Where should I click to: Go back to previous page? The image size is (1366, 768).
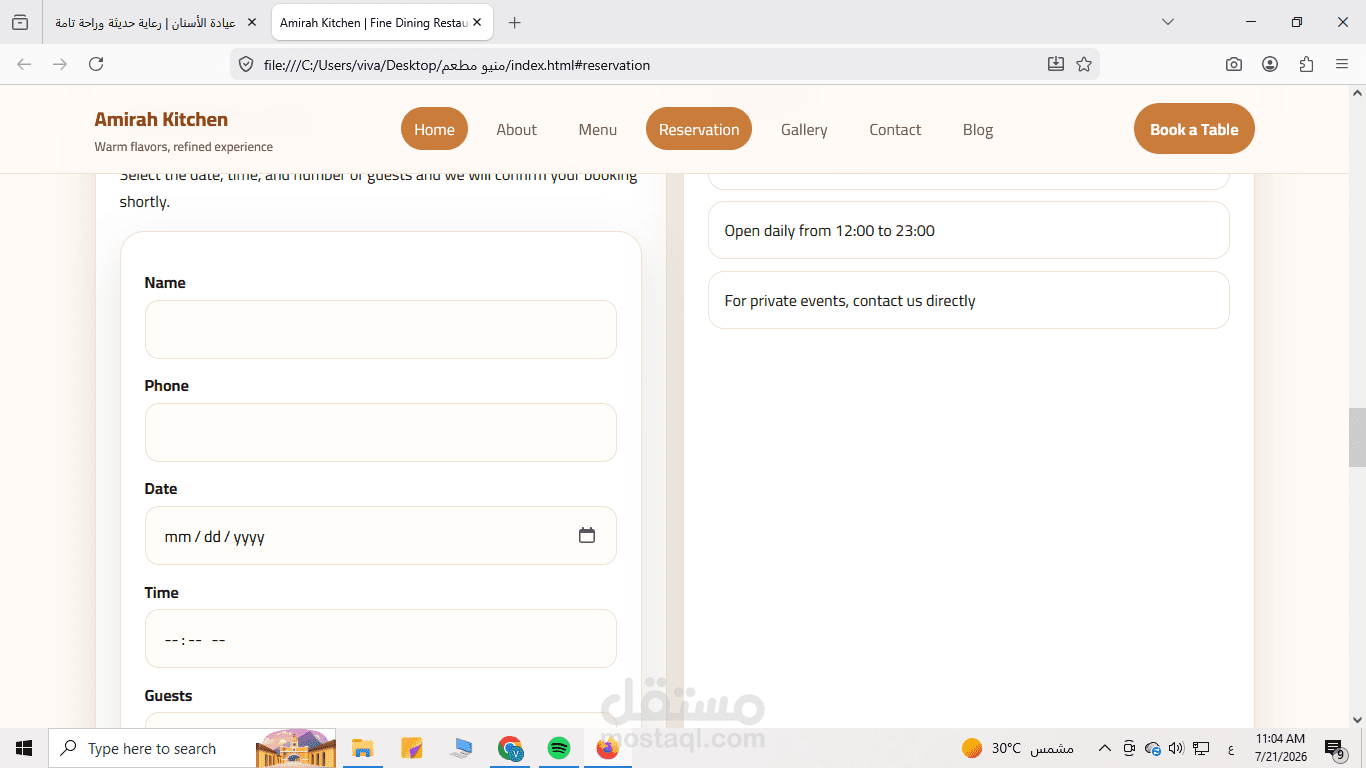tap(24, 64)
